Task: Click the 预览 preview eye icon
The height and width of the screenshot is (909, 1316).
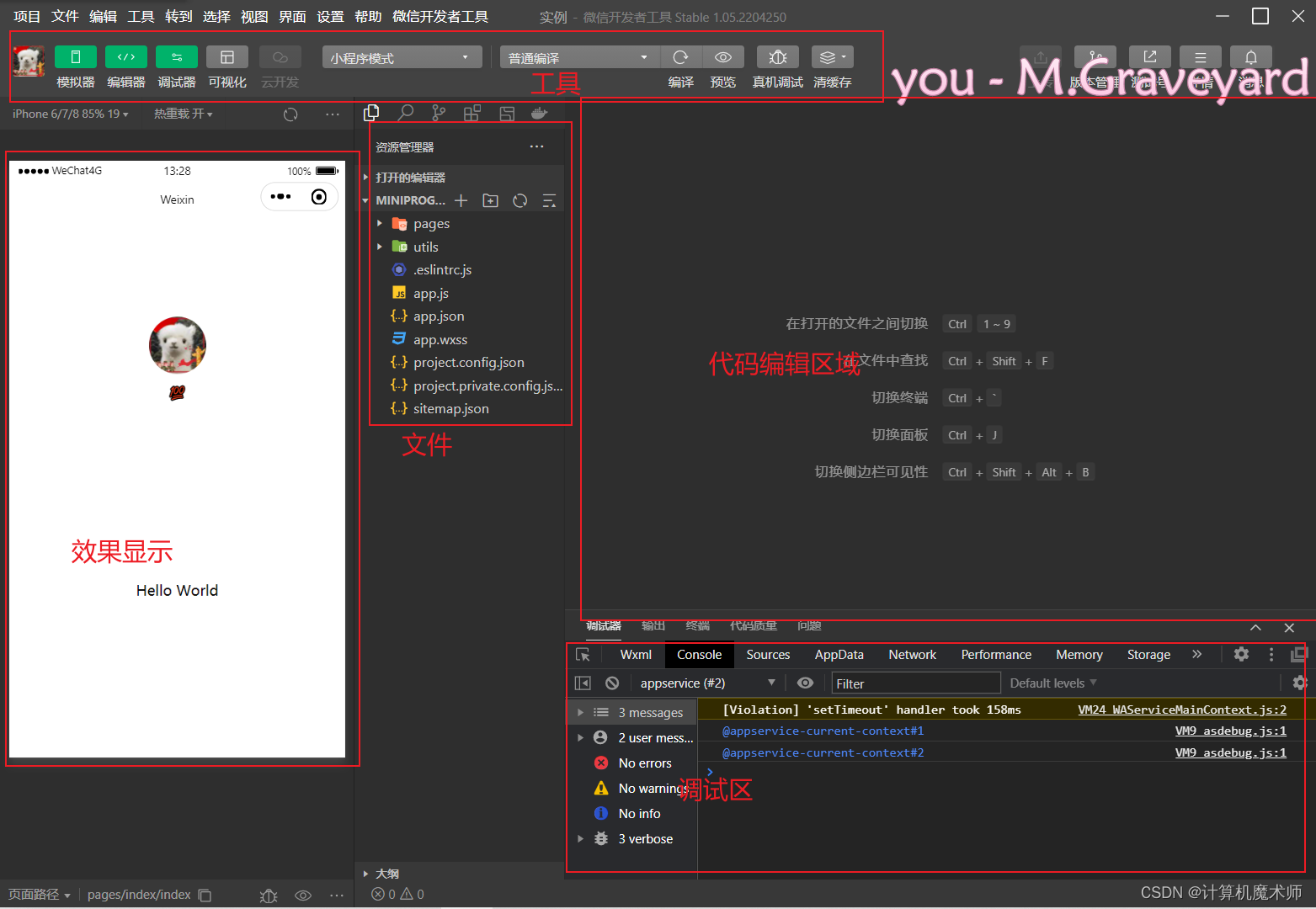Action: [x=723, y=57]
